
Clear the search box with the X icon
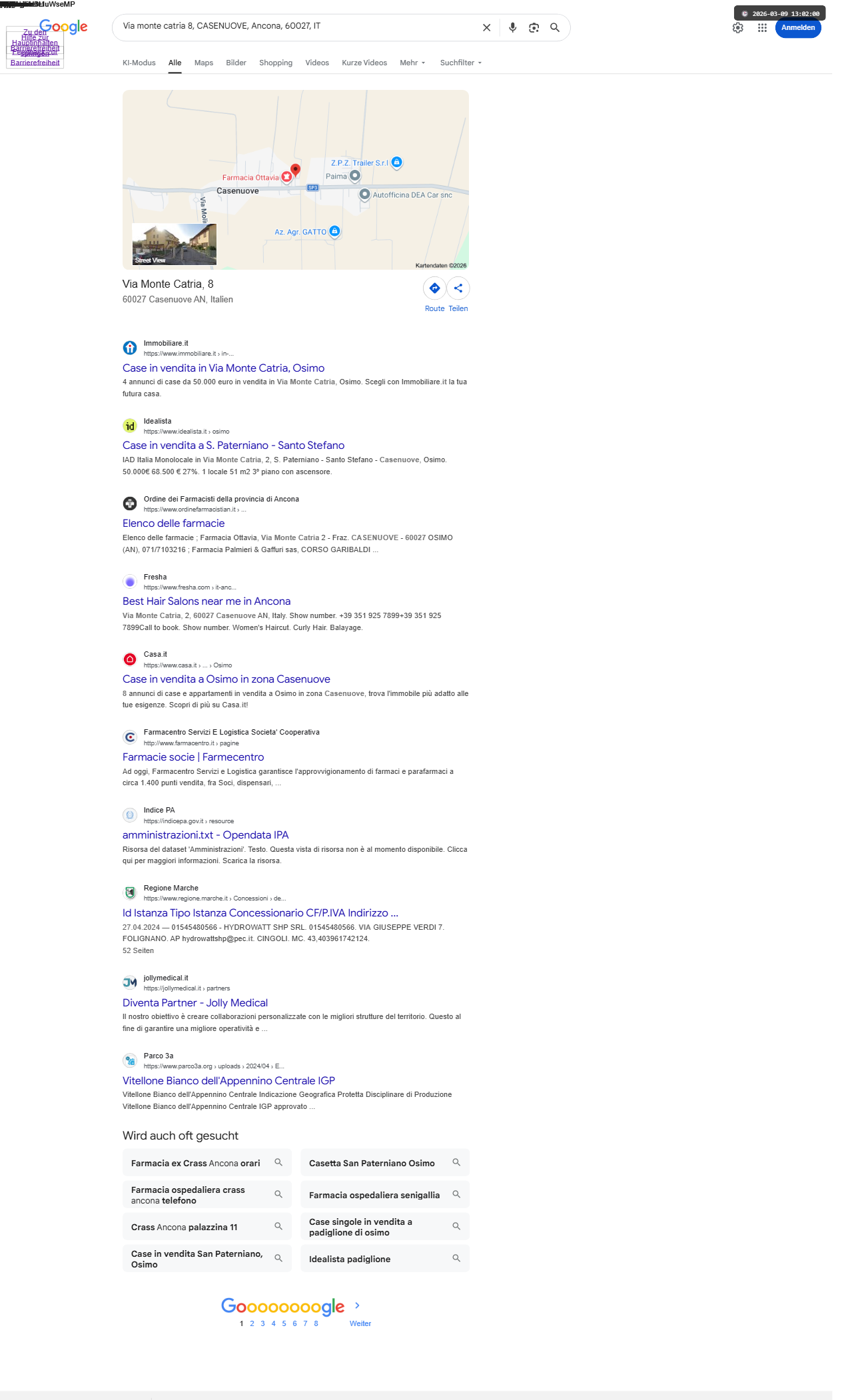486,28
